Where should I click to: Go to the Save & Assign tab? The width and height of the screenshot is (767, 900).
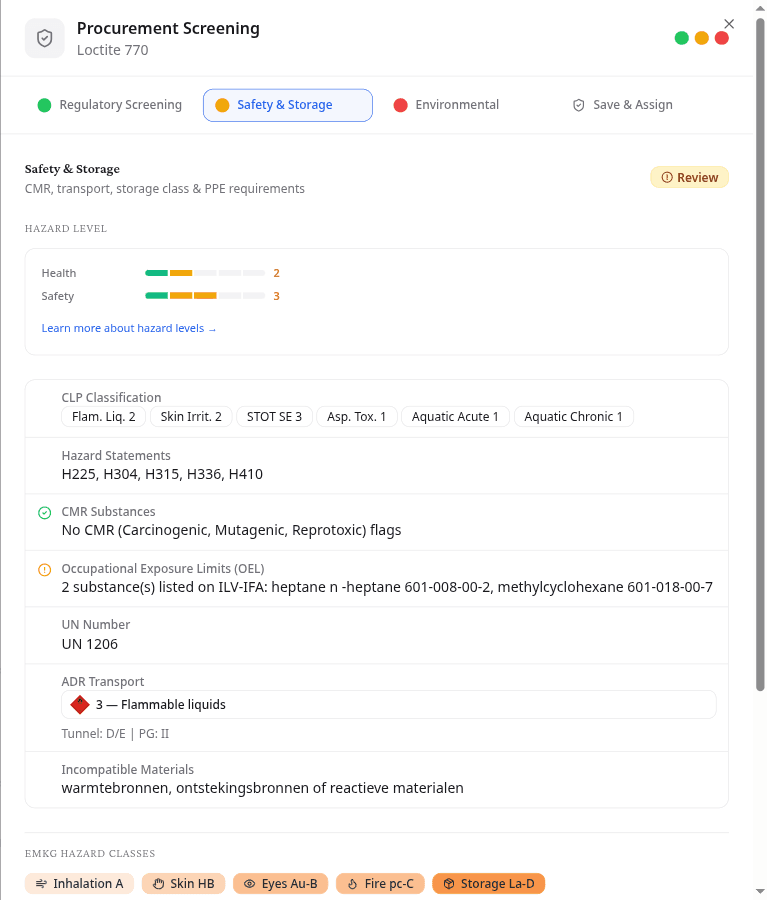point(622,105)
